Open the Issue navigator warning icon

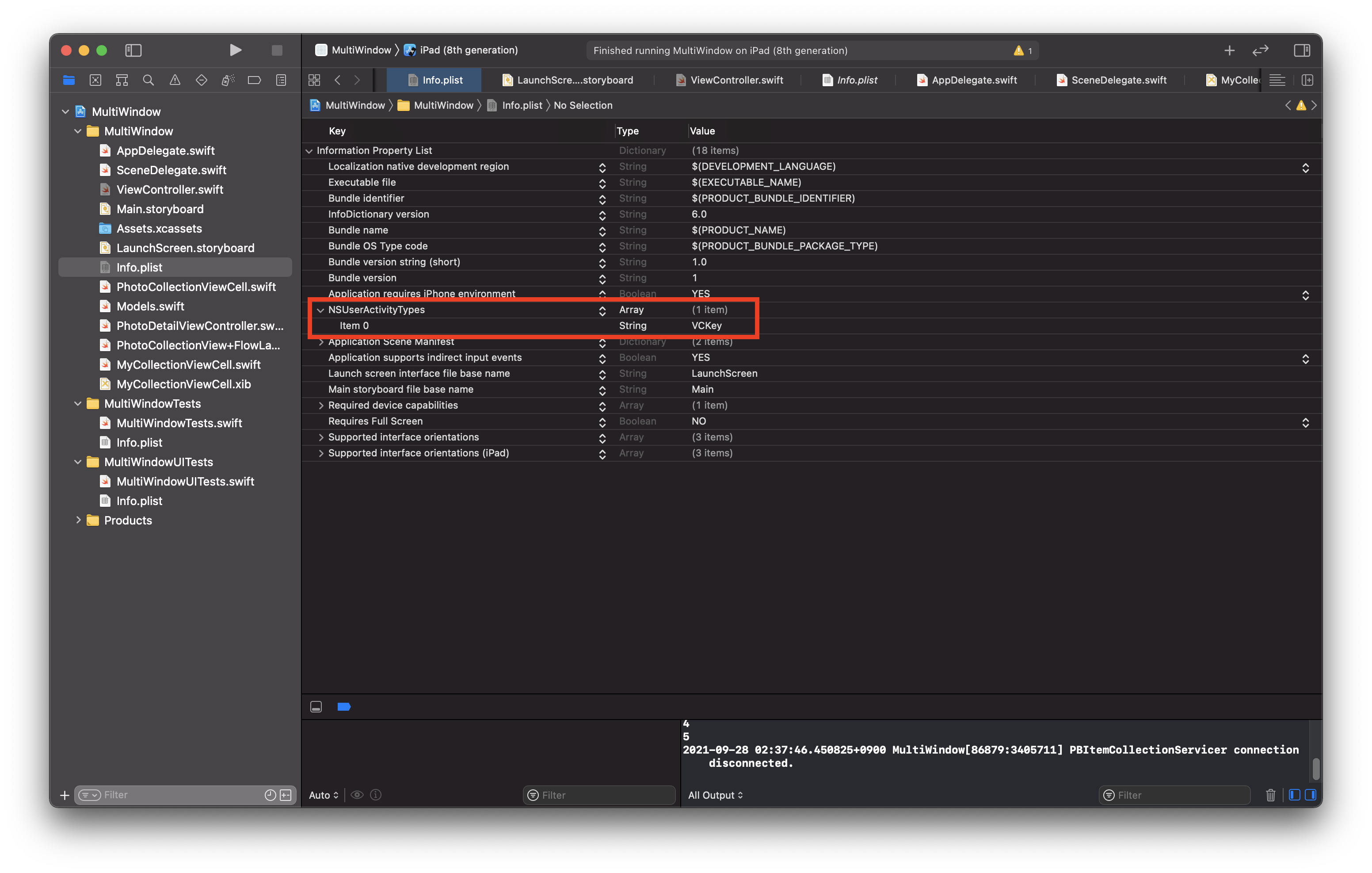[175, 80]
